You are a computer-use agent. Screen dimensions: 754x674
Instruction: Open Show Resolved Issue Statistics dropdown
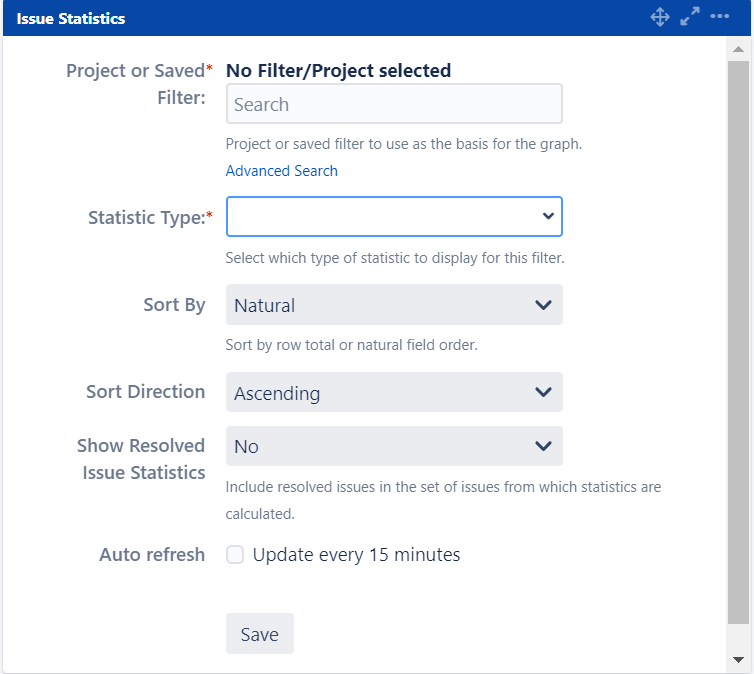(394, 446)
